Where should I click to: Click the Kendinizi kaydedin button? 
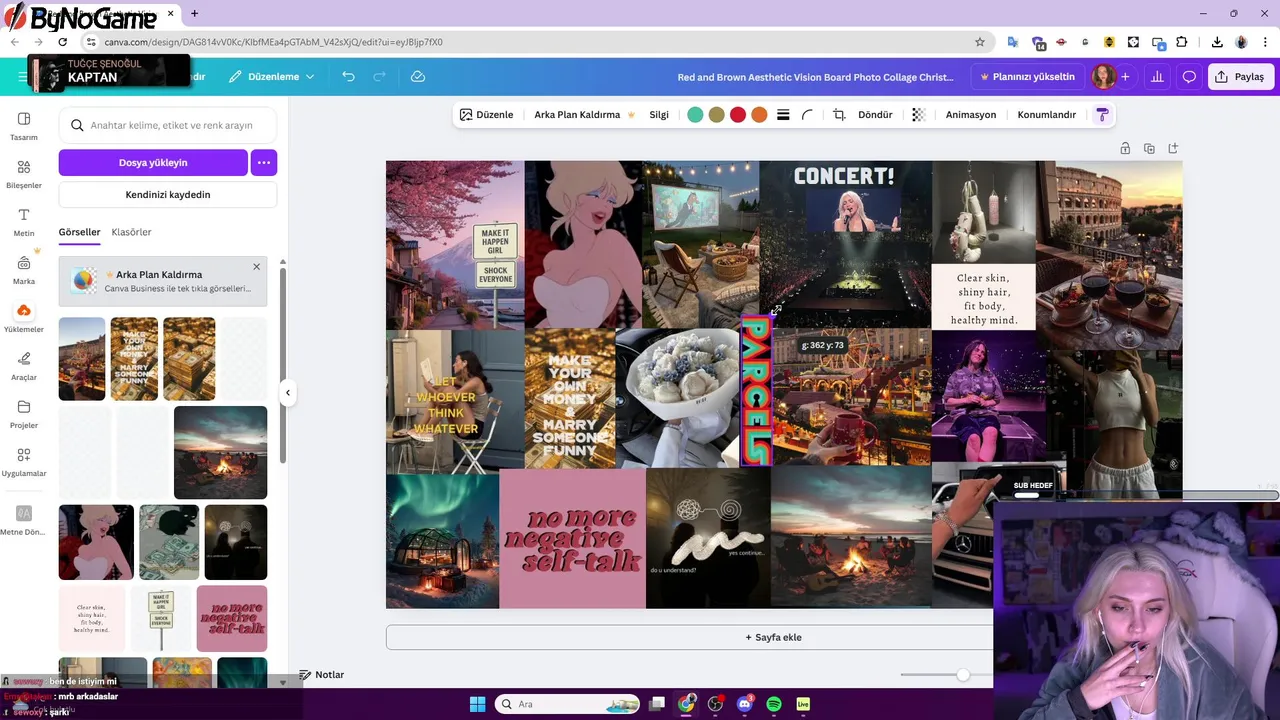click(x=168, y=195)
